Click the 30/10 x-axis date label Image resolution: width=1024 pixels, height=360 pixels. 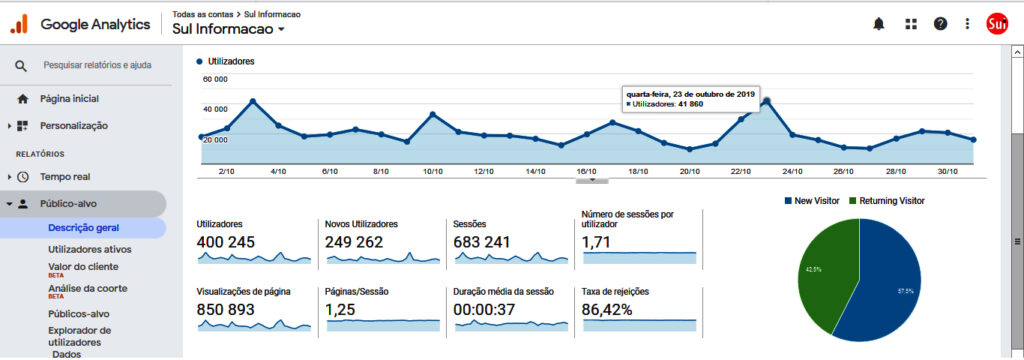pyautogui.click(x=948, y=171)
